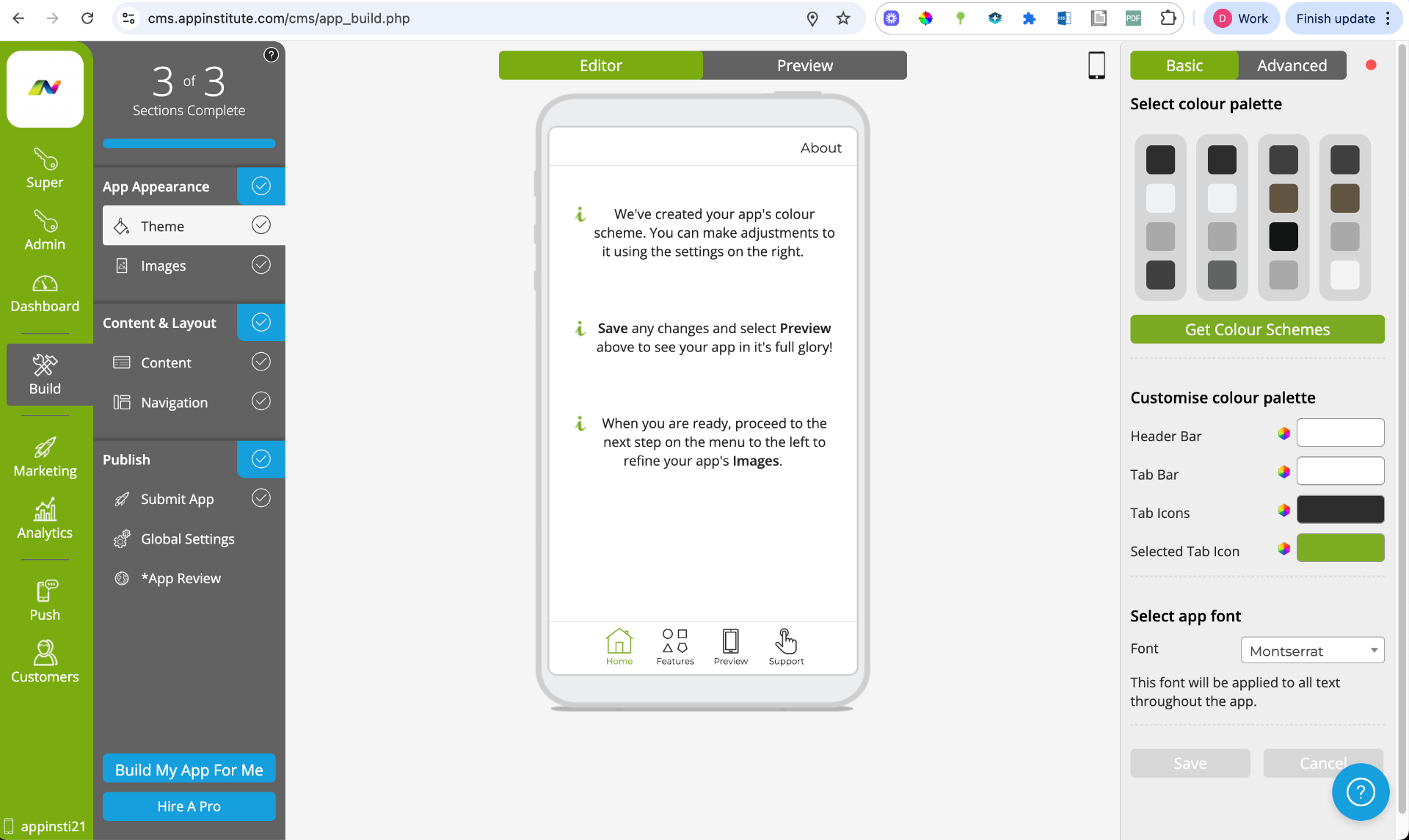Tap the Support tab in phone preview
The height and width of the screenshot is (840, 1409).
pos(786,647)
